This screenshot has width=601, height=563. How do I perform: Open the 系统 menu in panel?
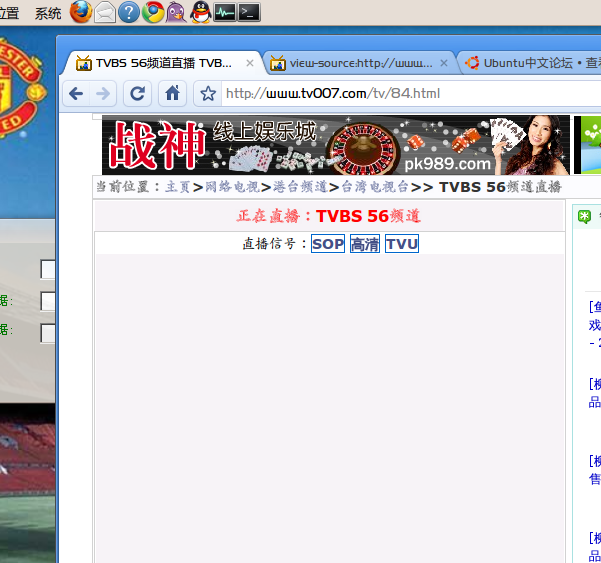pos(48,13)
